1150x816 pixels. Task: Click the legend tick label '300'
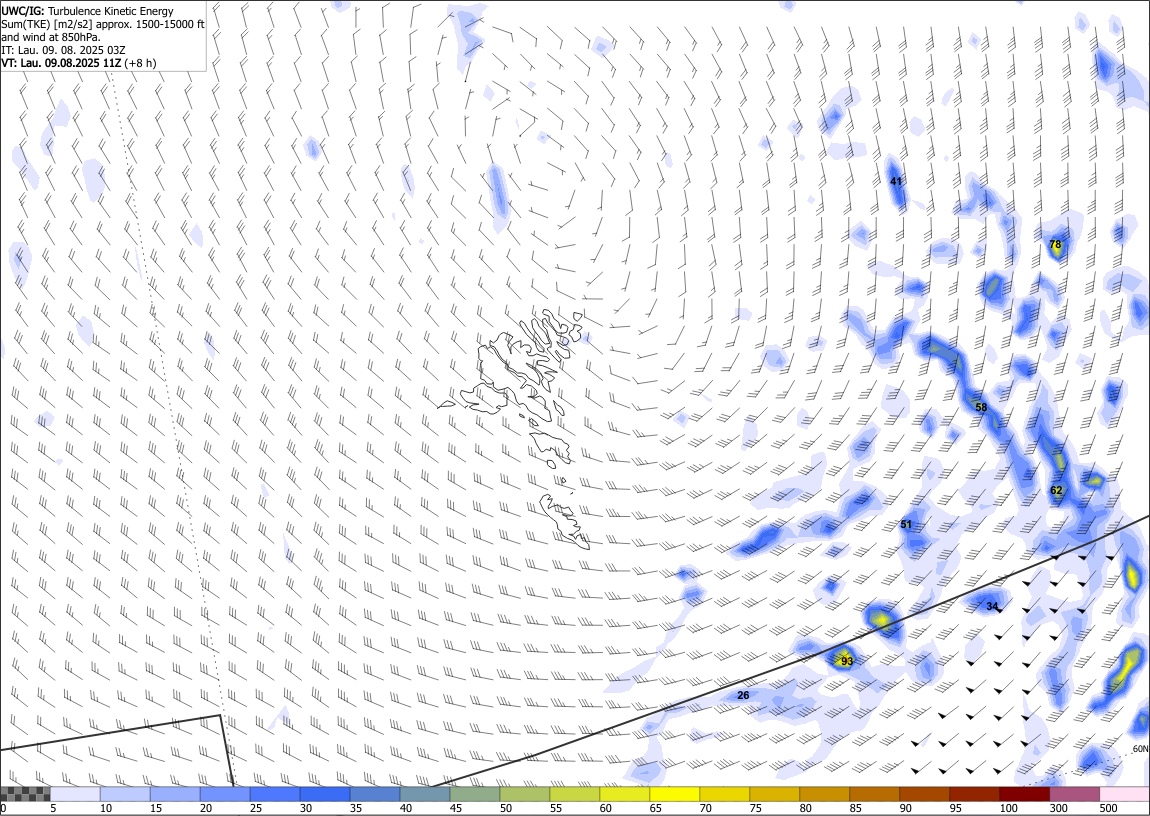point(1059,808)
